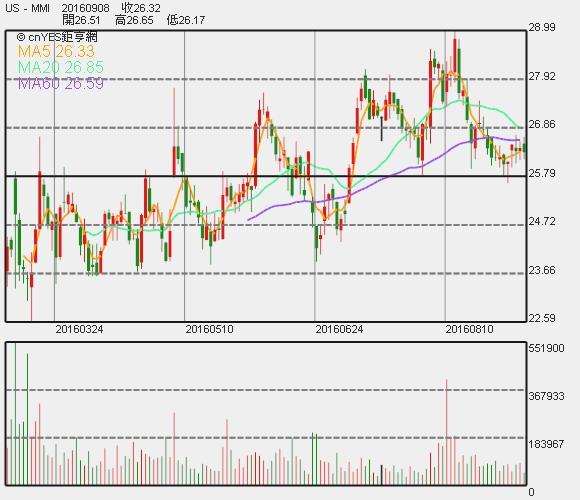Click the 22.59 price axis label
The width and height of the screenshot is (580, 500).
pyautogui.click(x=542, y=318)
